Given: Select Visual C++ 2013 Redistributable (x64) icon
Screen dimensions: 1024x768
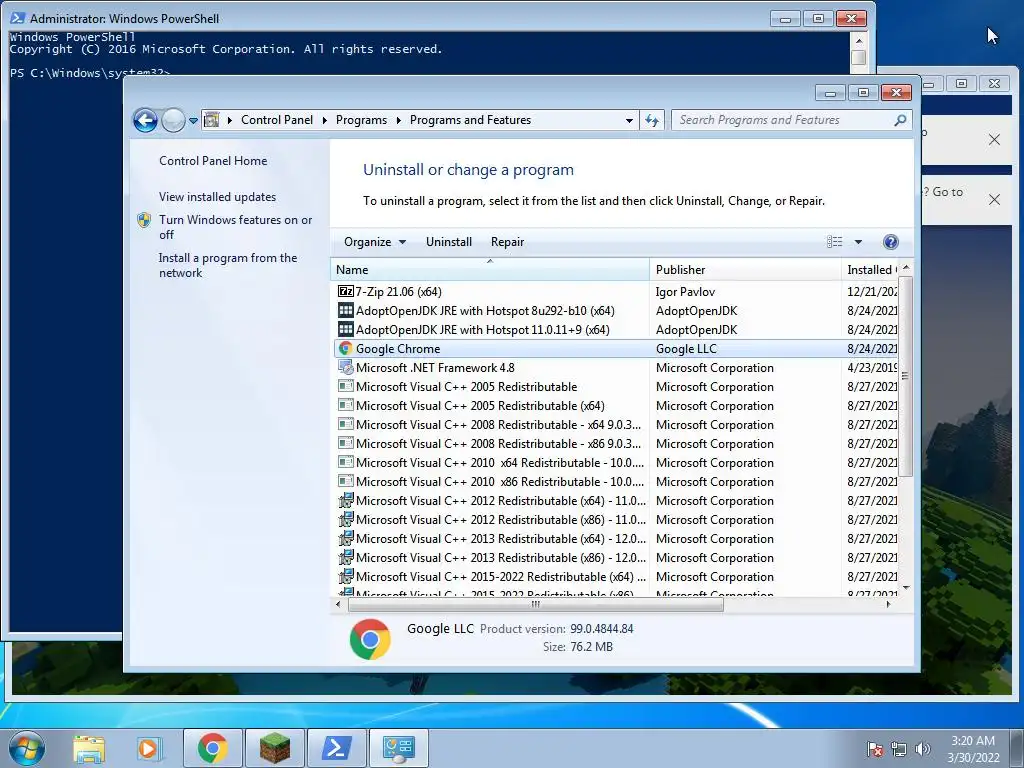Looking at the screenshot, I should (345, 539).
